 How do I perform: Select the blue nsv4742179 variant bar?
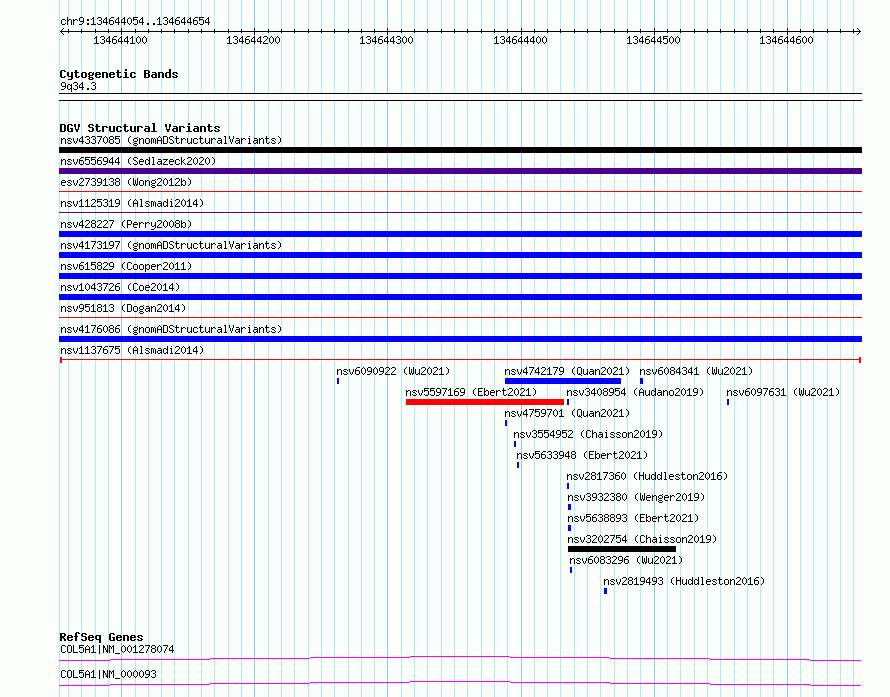(563, 381)
